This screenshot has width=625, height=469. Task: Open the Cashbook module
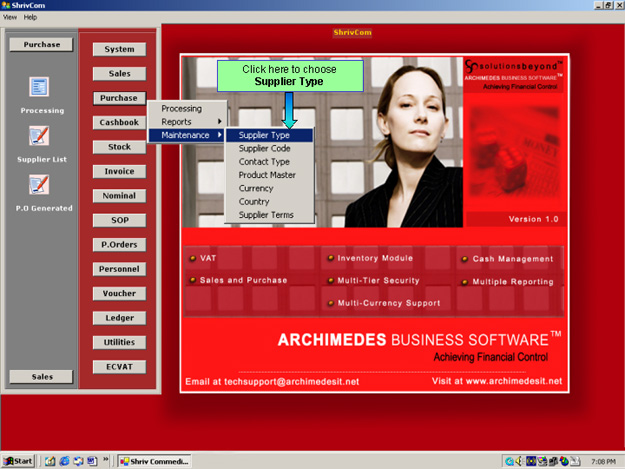pos(119,122)
